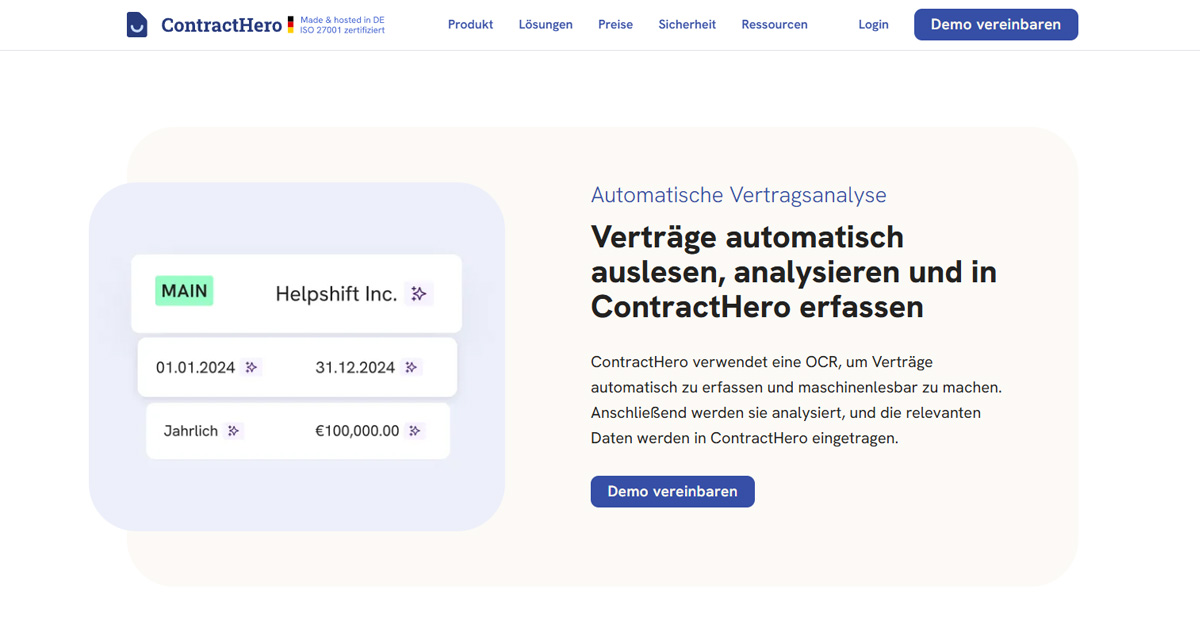Click the ContractHero logo icon

tap(137, 25)
